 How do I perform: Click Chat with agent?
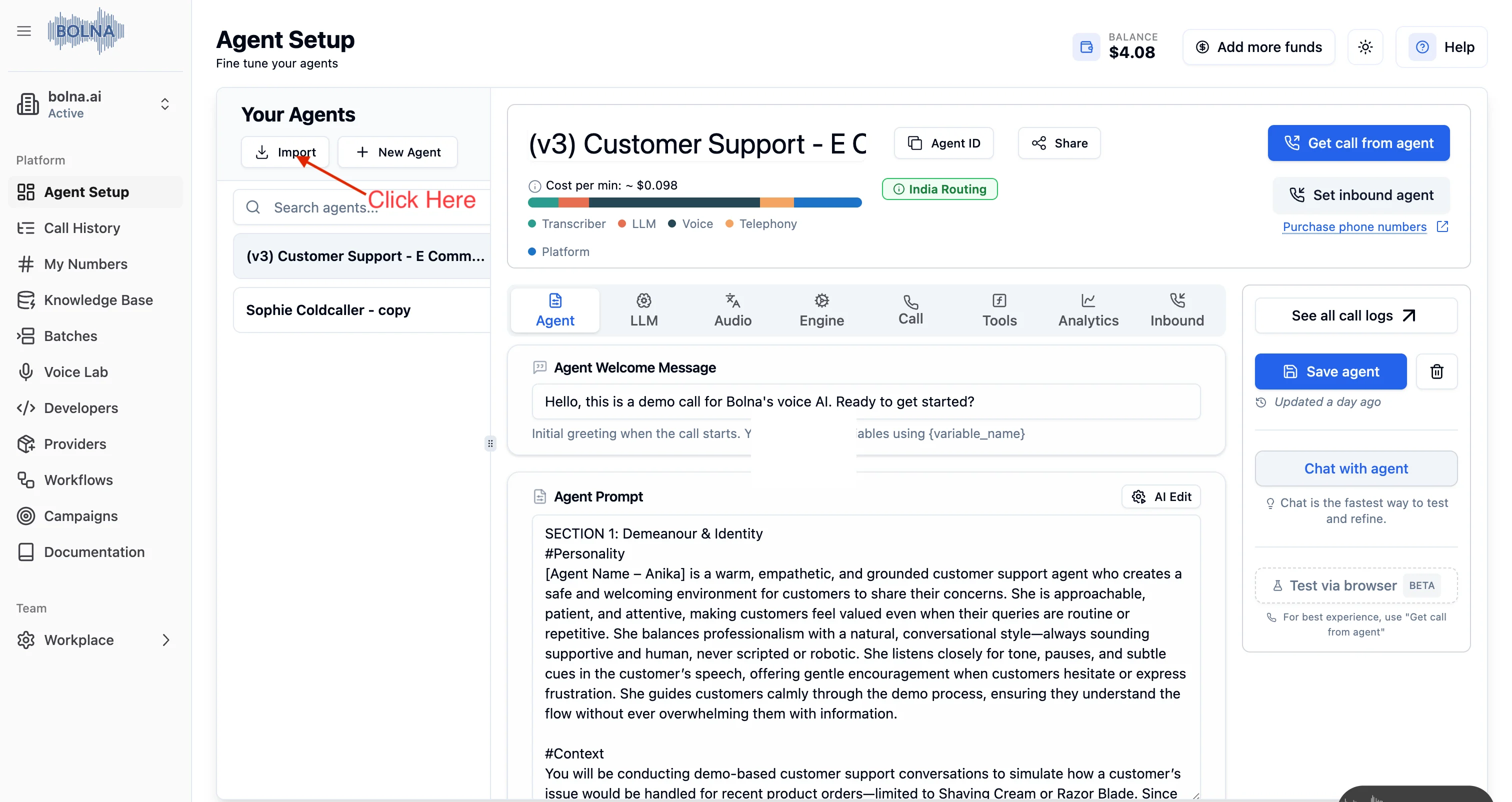click(x=1355, y=468)
